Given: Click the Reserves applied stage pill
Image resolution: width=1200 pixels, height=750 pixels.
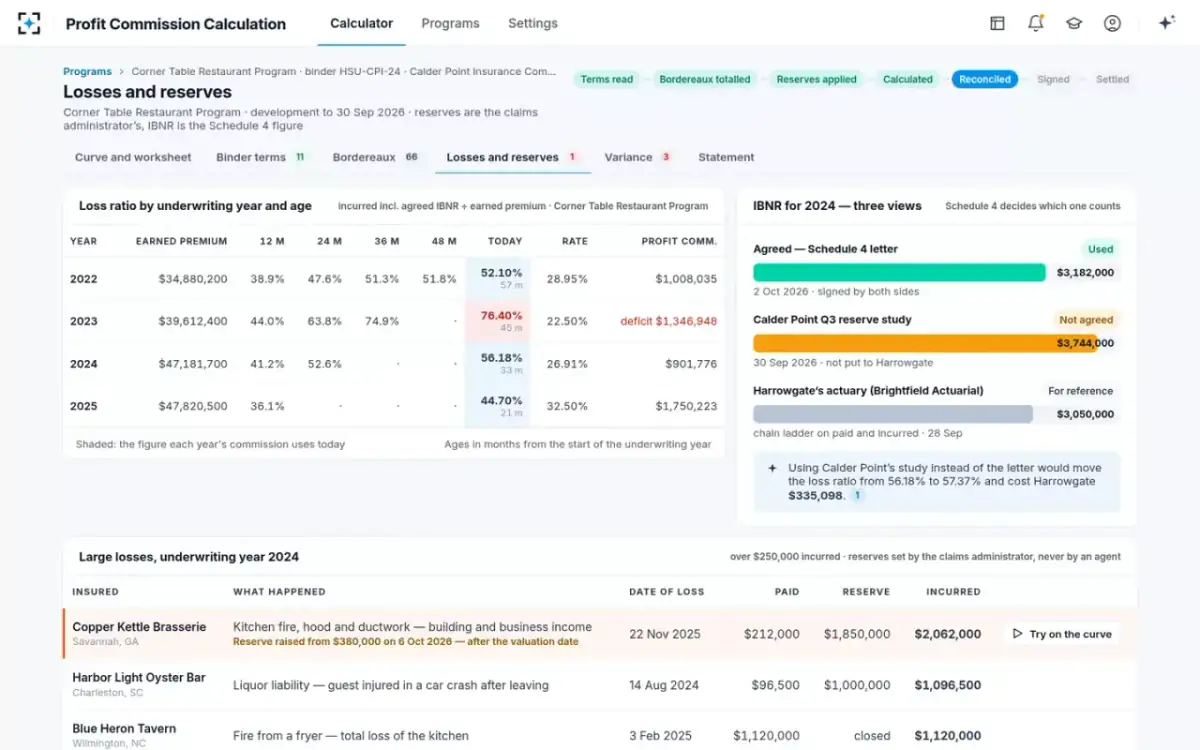Looking at the screenshot, I should coord(816,79).
